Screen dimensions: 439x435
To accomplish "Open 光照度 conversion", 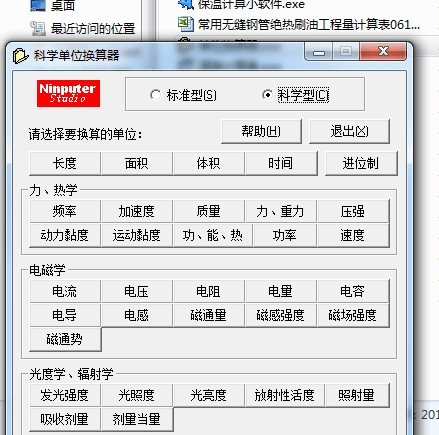I will tap(137, 395).
